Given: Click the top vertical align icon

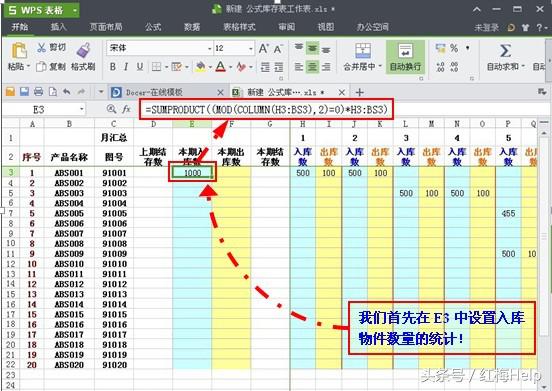Looking at the screenshot, I should pos(299,47).
